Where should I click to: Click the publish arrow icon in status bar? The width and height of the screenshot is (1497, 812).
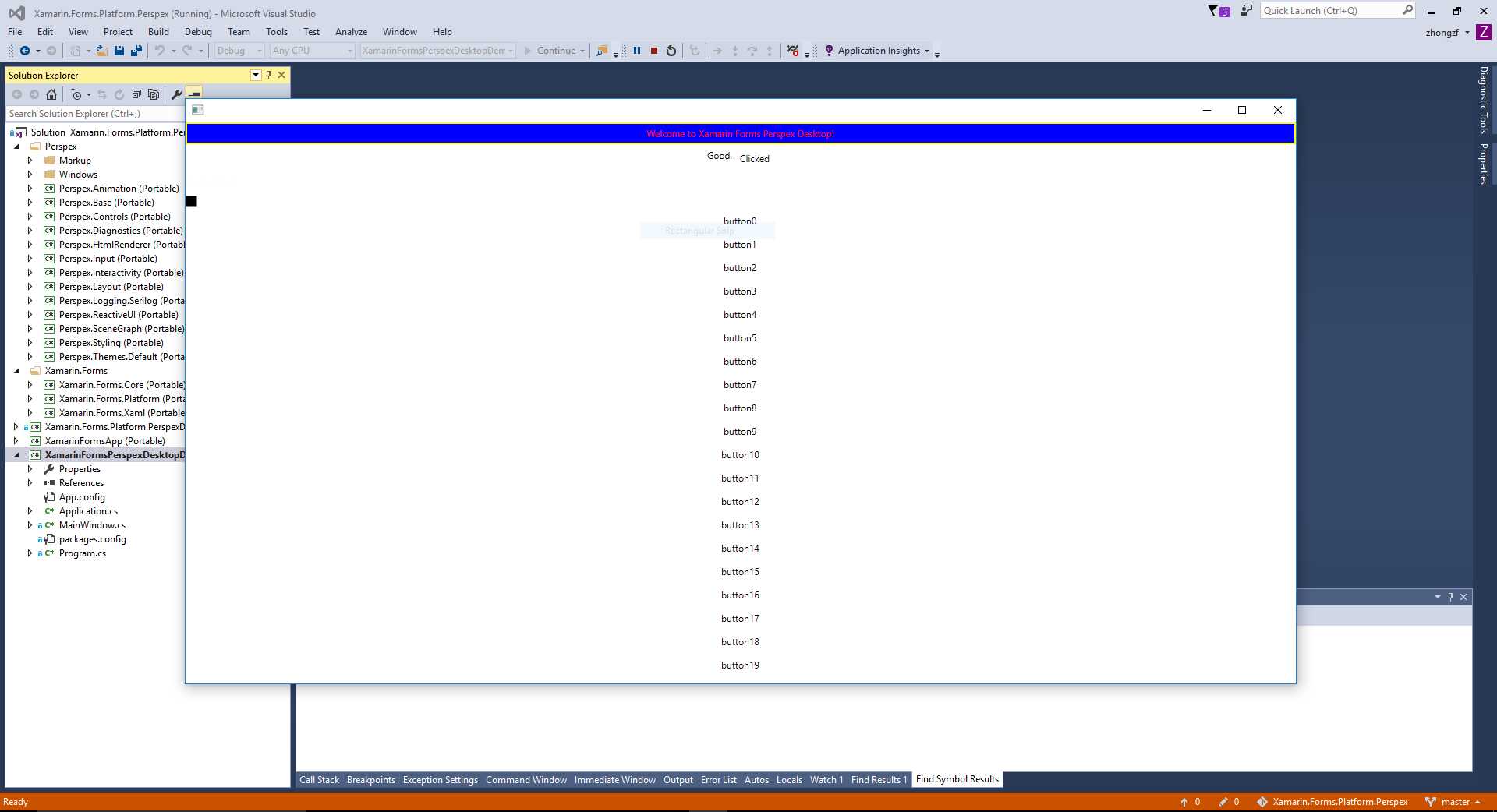pos(1184,802)
